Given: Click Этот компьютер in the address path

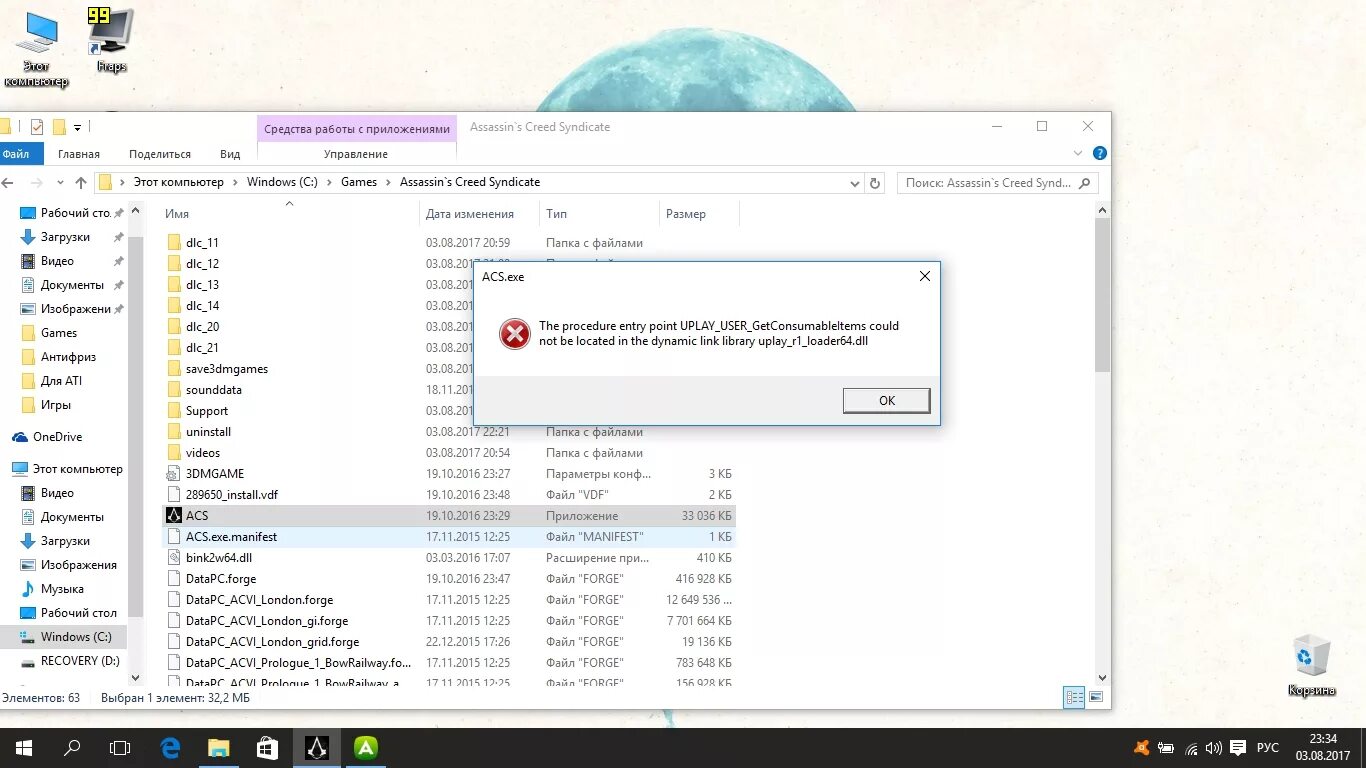Looking at the screenshot, I should tap(179, 182).
